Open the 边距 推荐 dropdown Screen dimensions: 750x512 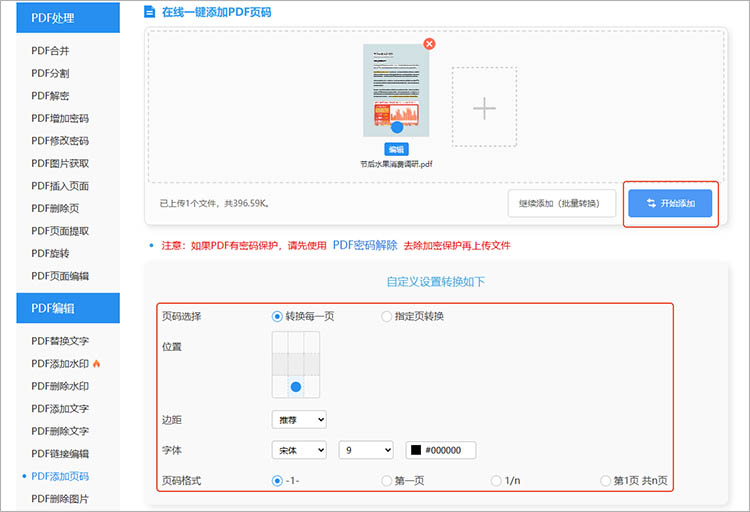coord(299,420)
